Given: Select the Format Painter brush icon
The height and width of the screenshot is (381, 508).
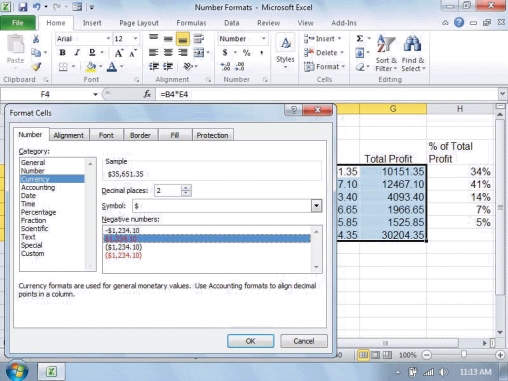Looking at the screenshot, I should pos(36,67).
